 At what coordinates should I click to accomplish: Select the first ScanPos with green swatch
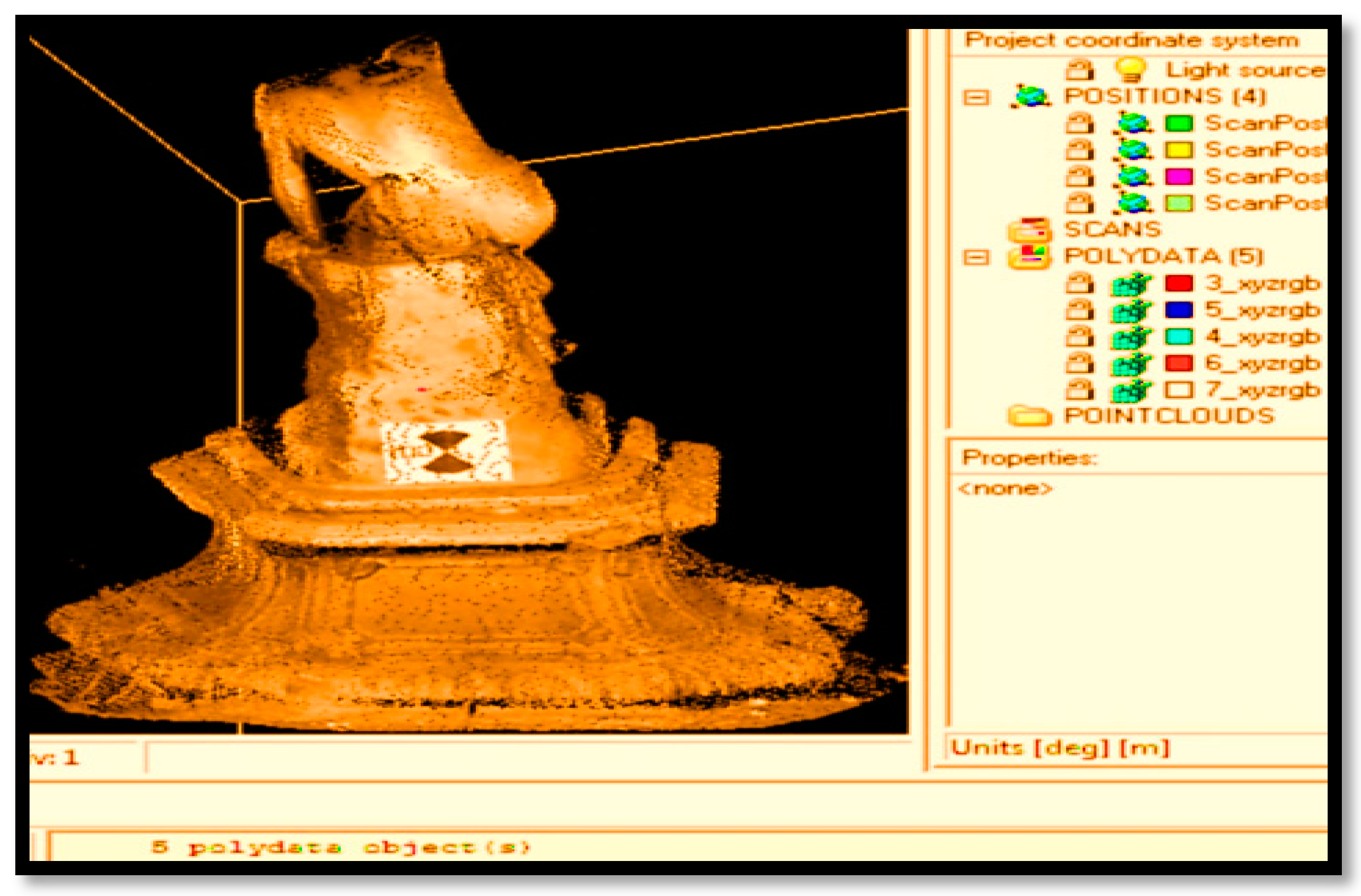(x=1264, y=123)
